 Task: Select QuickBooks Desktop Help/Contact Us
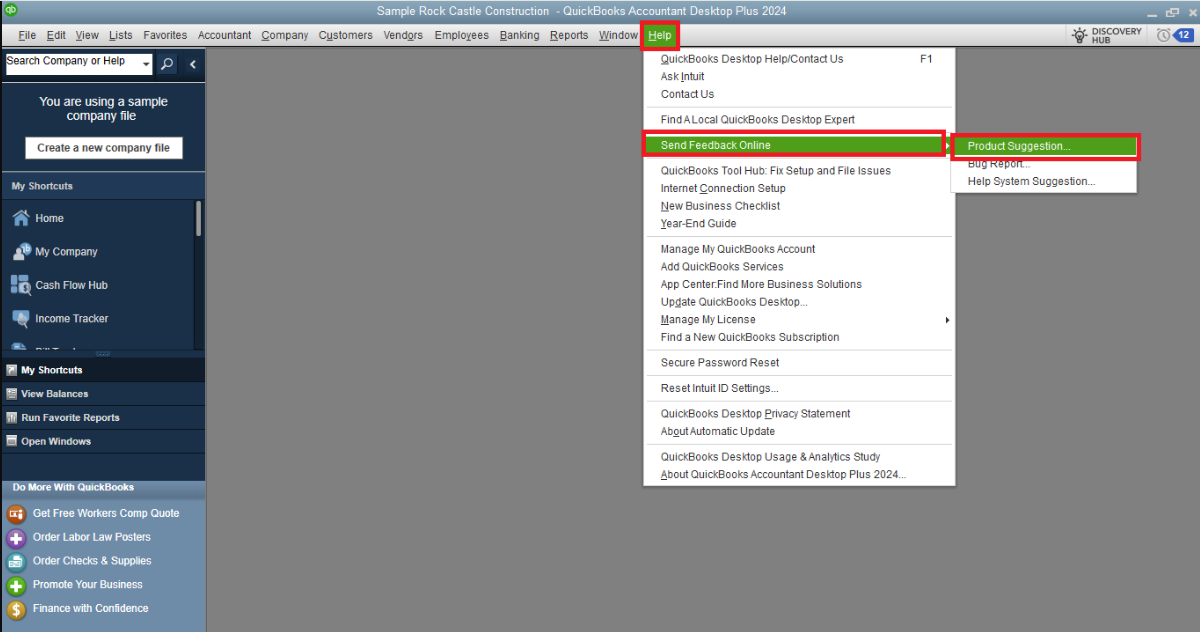799,59
